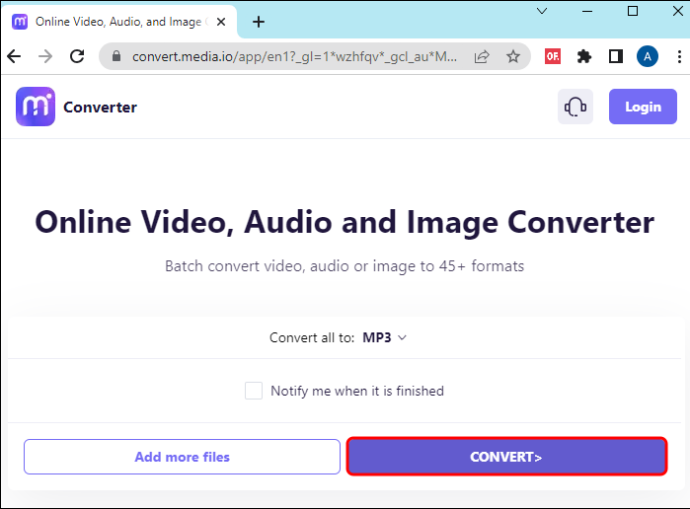Open Chrome three-dot menu
The width and height of the screenshot is (690, 509).
click(679, 56)
